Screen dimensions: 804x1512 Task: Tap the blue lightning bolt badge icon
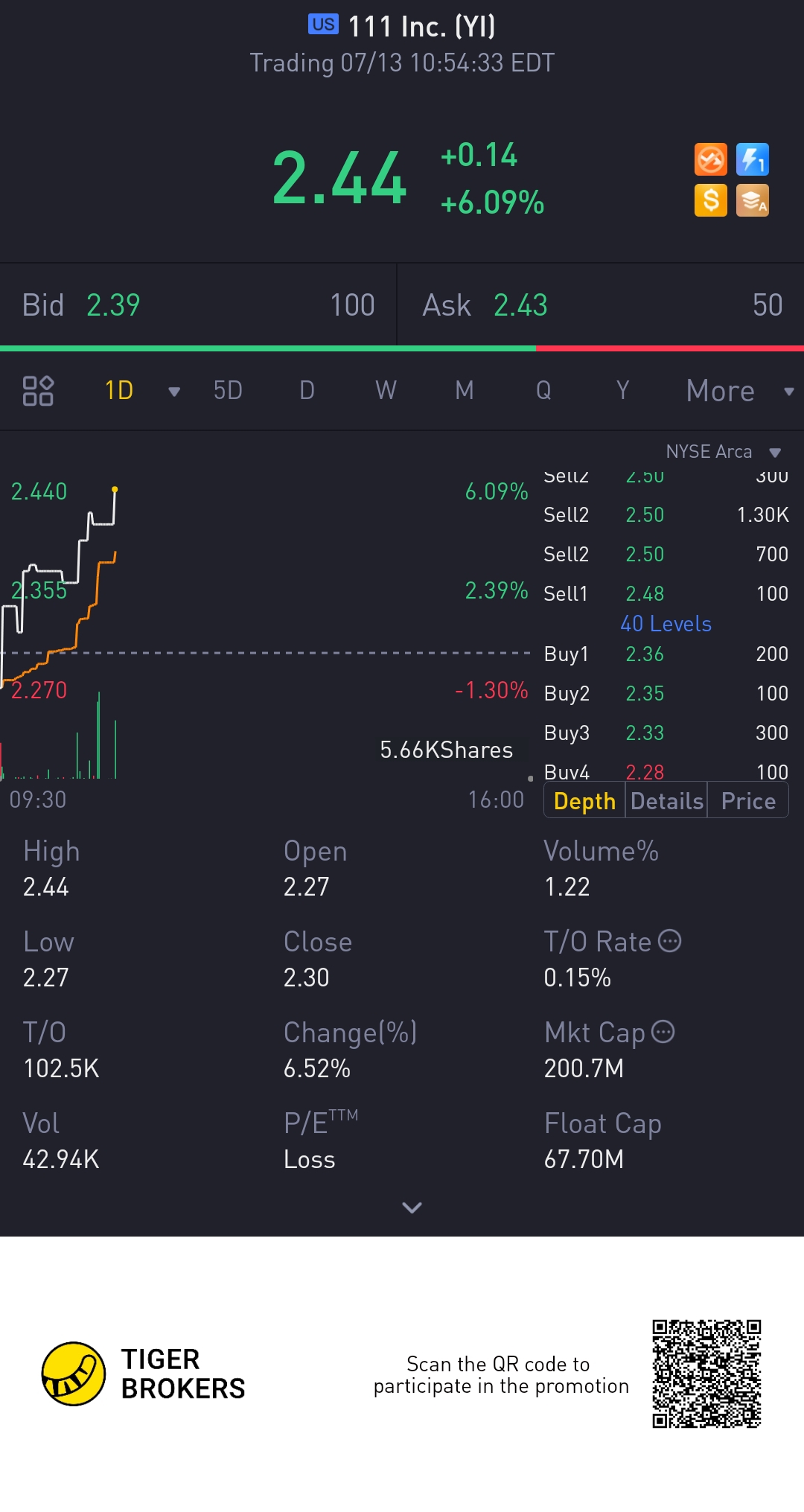[x=752, y=159]
